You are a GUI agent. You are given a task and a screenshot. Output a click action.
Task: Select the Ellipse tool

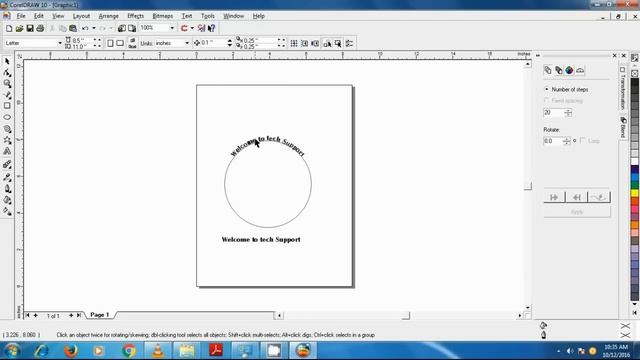(7, 117)
